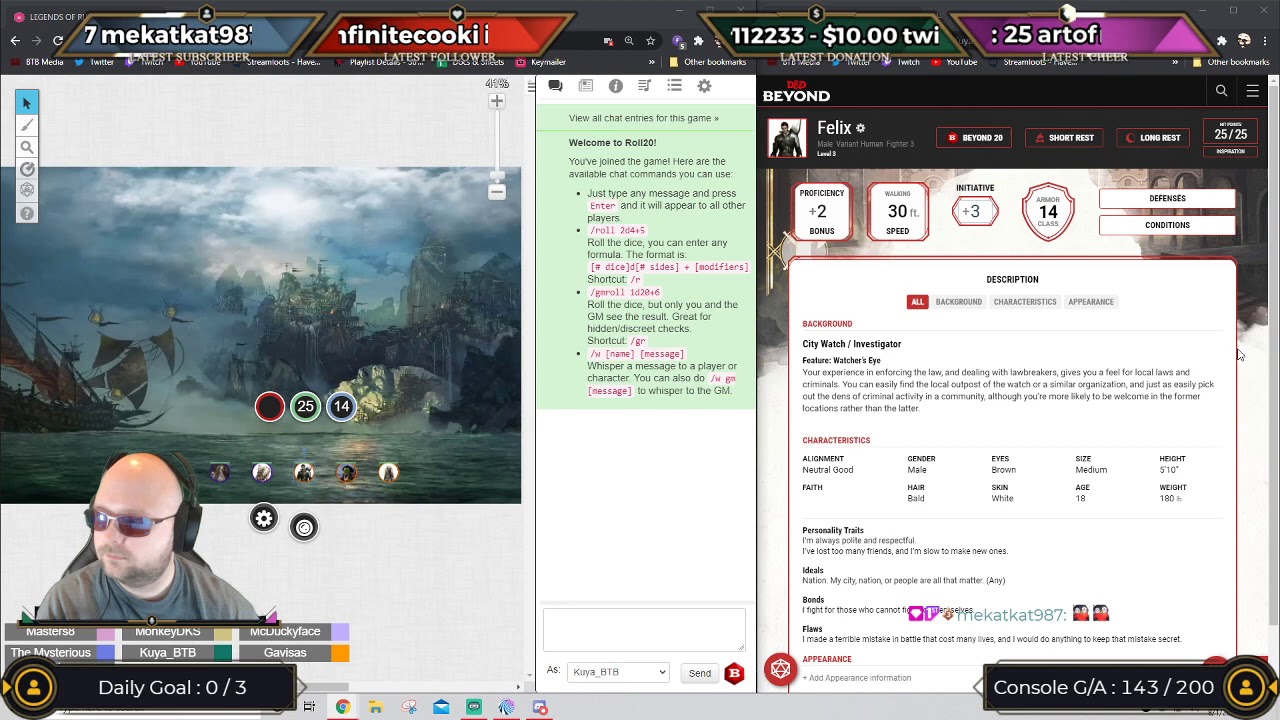The width and height of the screenshot is (1280, 720).
Task: Open character settings gear next to Felix
Action: pos(860,128)
